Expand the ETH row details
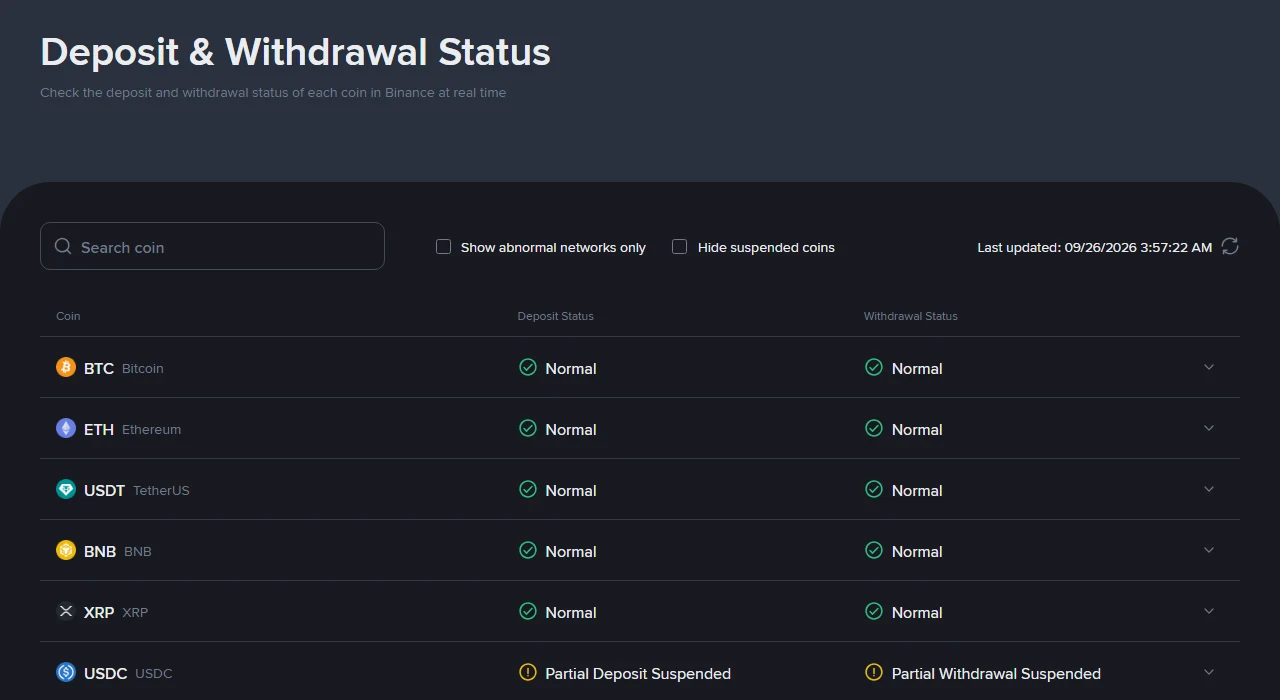 point(1209,428)
